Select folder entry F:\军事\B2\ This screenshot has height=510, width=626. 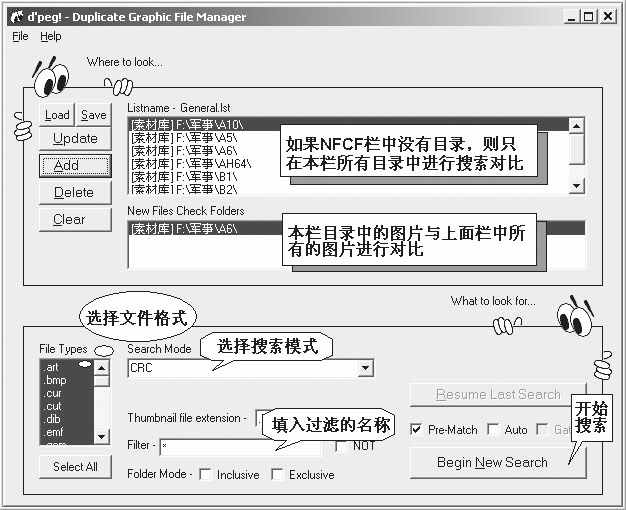pyautogui.click(x=349, y=189)
